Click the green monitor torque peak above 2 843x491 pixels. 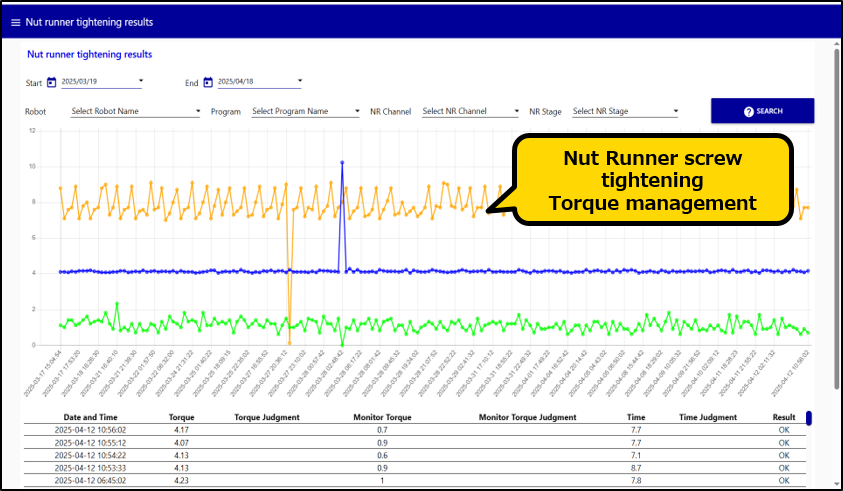pyautogui.click(x=117, y=304)
